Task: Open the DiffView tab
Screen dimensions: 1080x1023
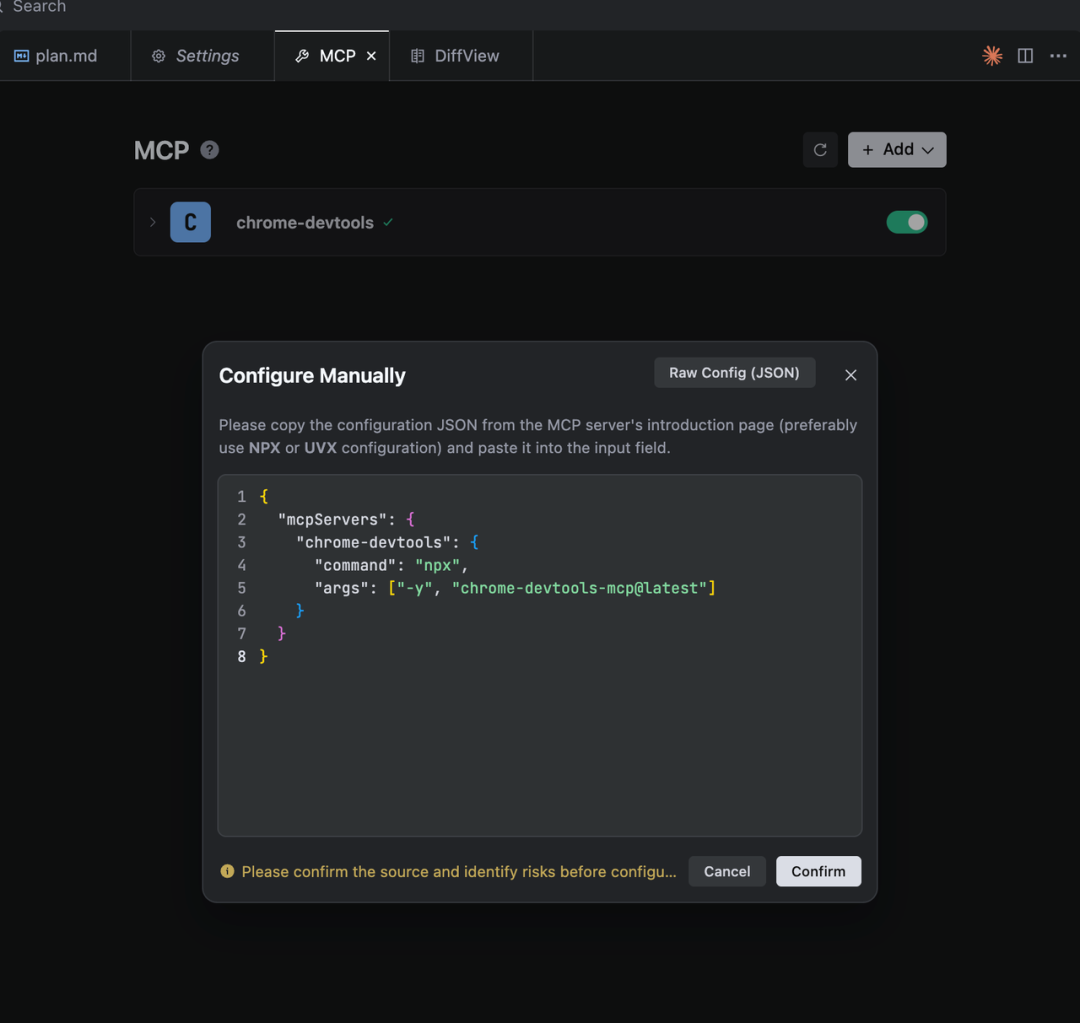Action: pyautogui.click(x=455, y=56)
